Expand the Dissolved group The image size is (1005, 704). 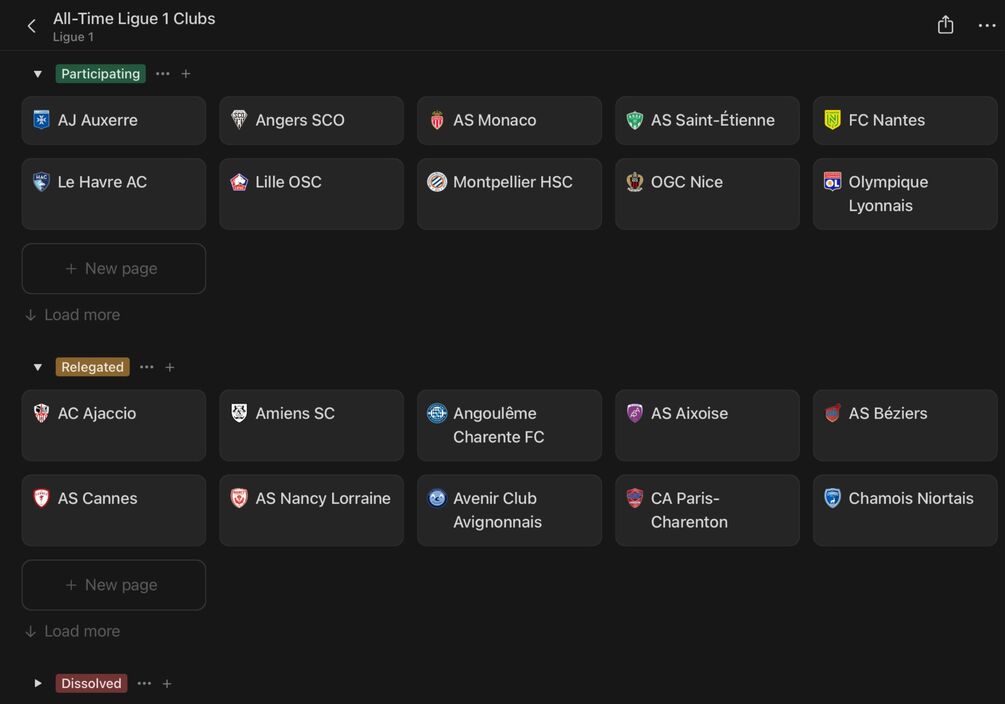click(x=38, y=684)
